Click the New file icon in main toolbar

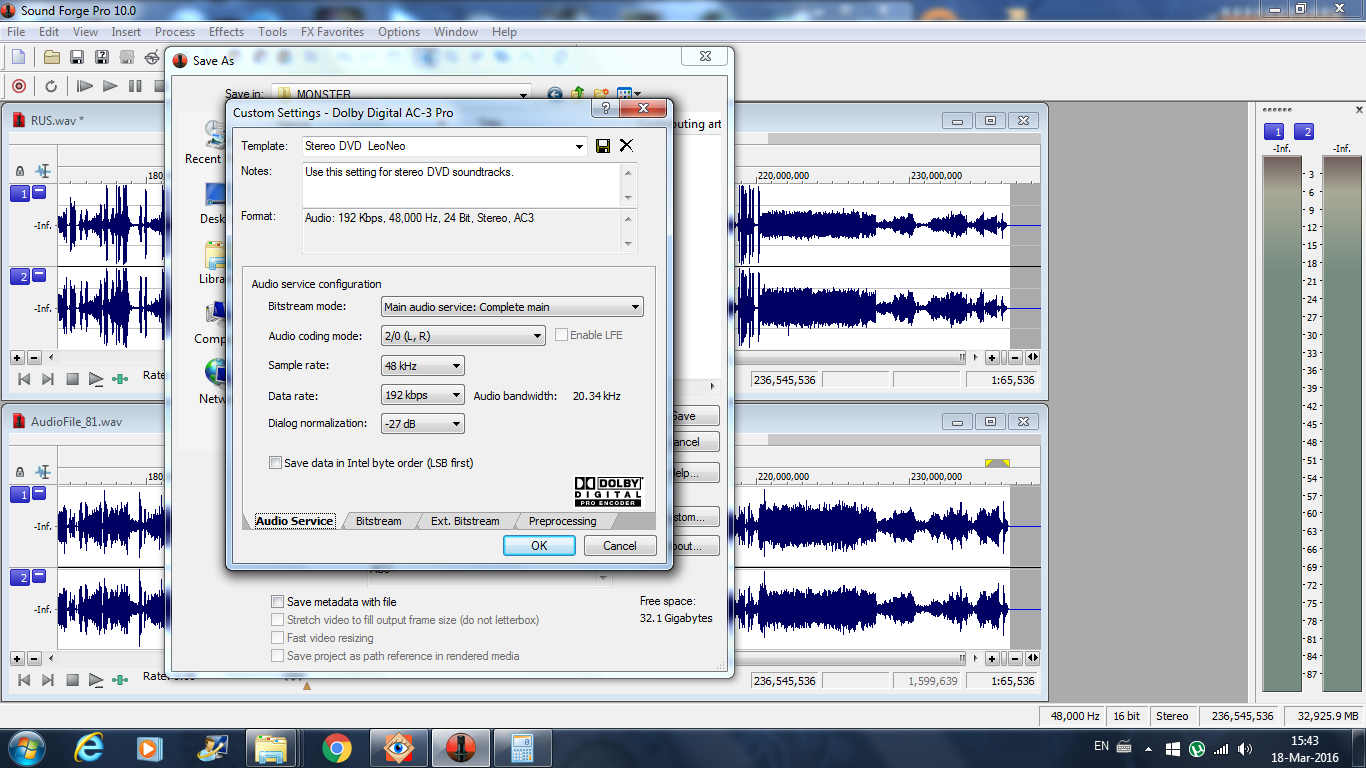tap(18, 57)
